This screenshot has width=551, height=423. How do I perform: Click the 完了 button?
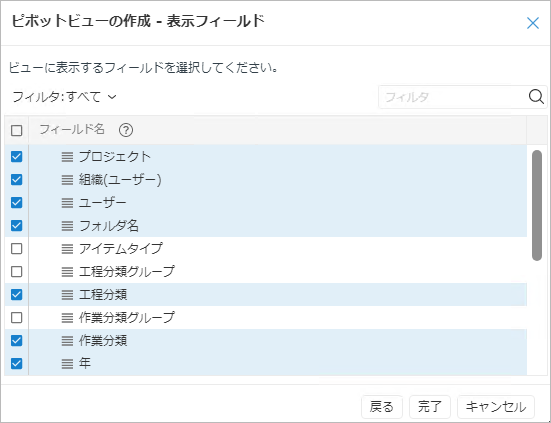pyautogui.click(x=429, y=407)
